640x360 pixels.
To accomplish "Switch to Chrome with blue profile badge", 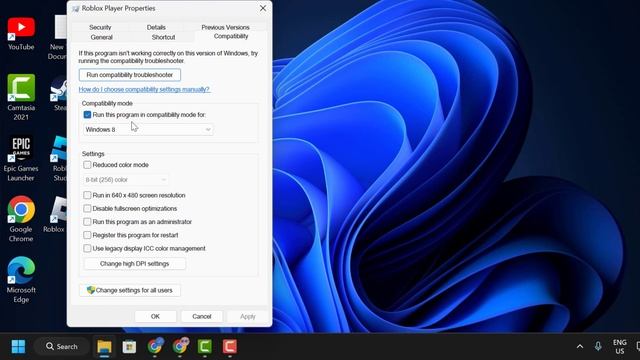I will (155, 346).
